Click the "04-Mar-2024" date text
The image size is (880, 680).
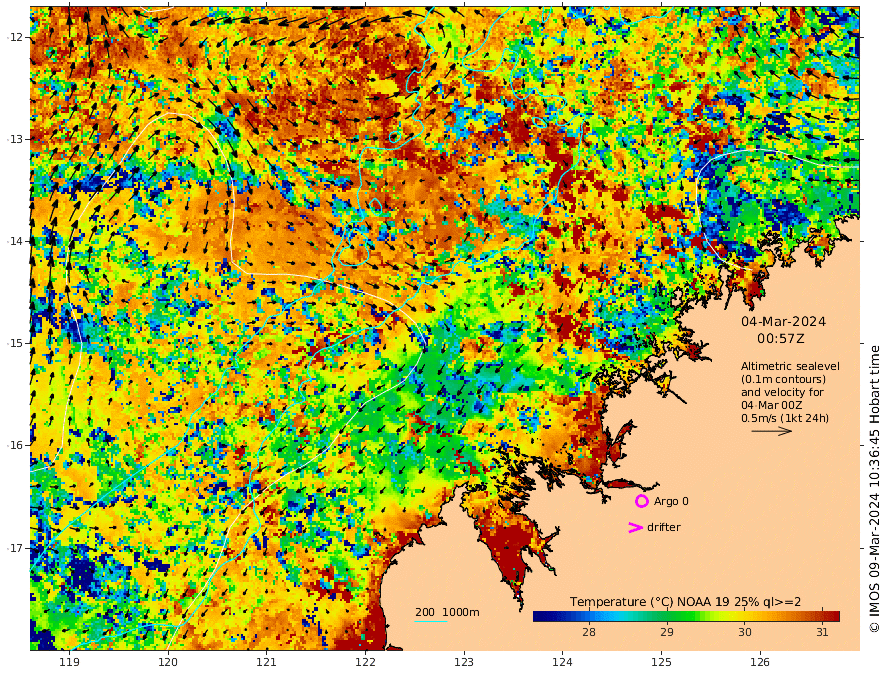783,321
